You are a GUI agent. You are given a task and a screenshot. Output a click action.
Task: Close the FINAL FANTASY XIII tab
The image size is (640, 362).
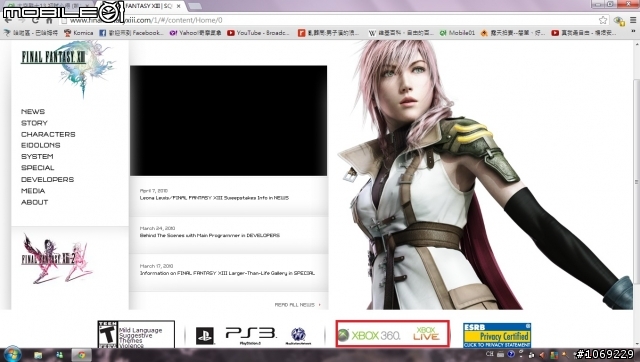[178, 6]
